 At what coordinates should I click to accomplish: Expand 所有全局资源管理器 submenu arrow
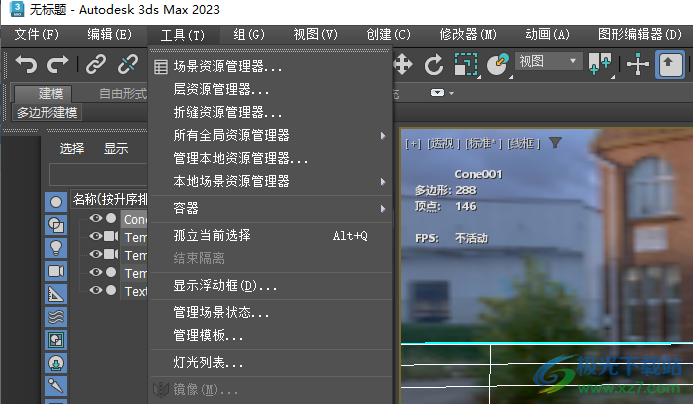click(x=383, y=136)
